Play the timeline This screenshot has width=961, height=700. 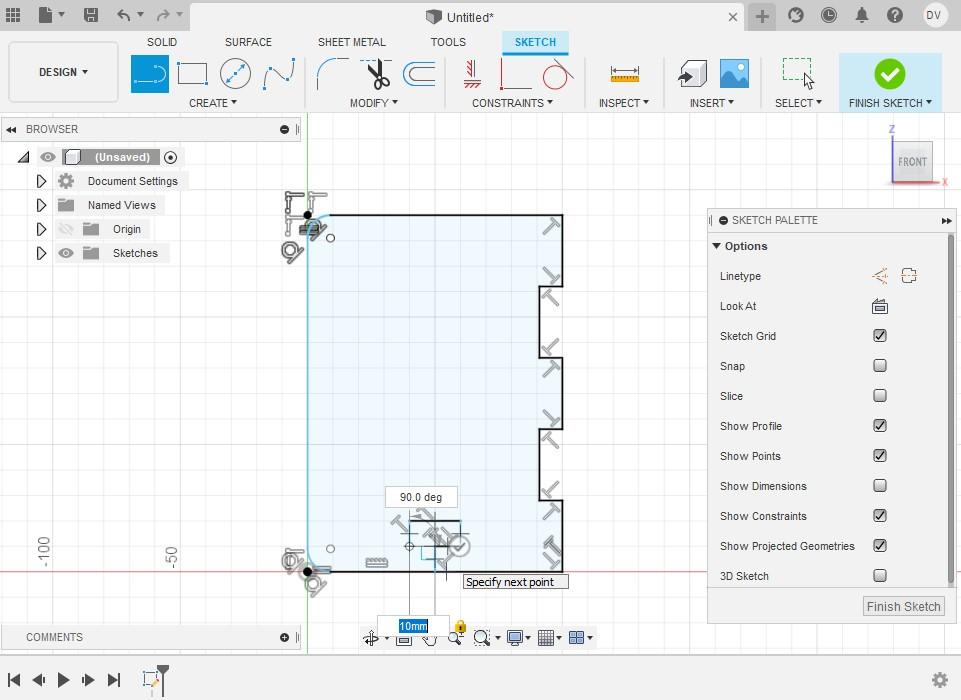(63, 680)
